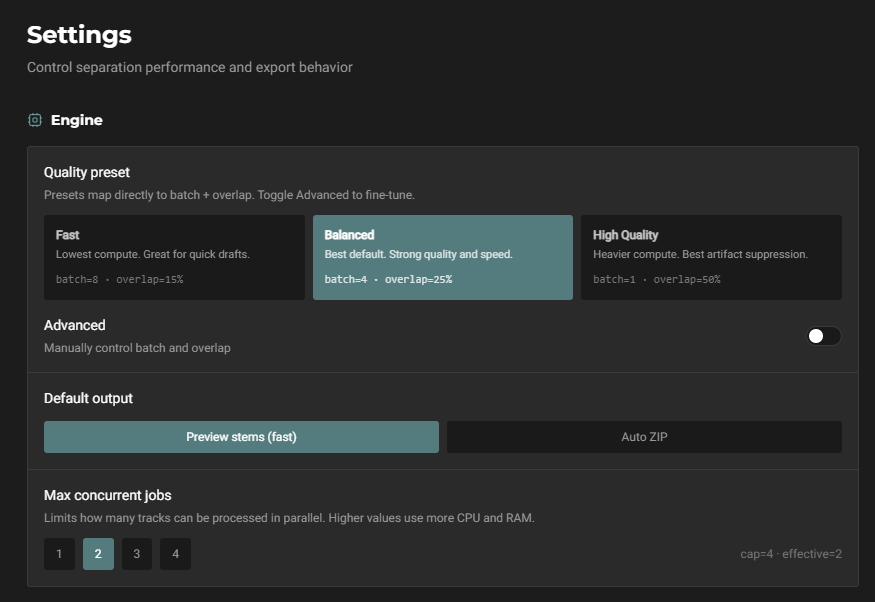Pick the High Quality preset
This screenshot has height=602, width=875.
711,257
